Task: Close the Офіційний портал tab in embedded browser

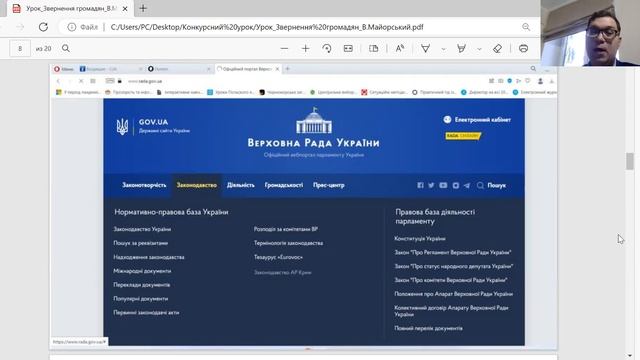Action: [277, 69]
